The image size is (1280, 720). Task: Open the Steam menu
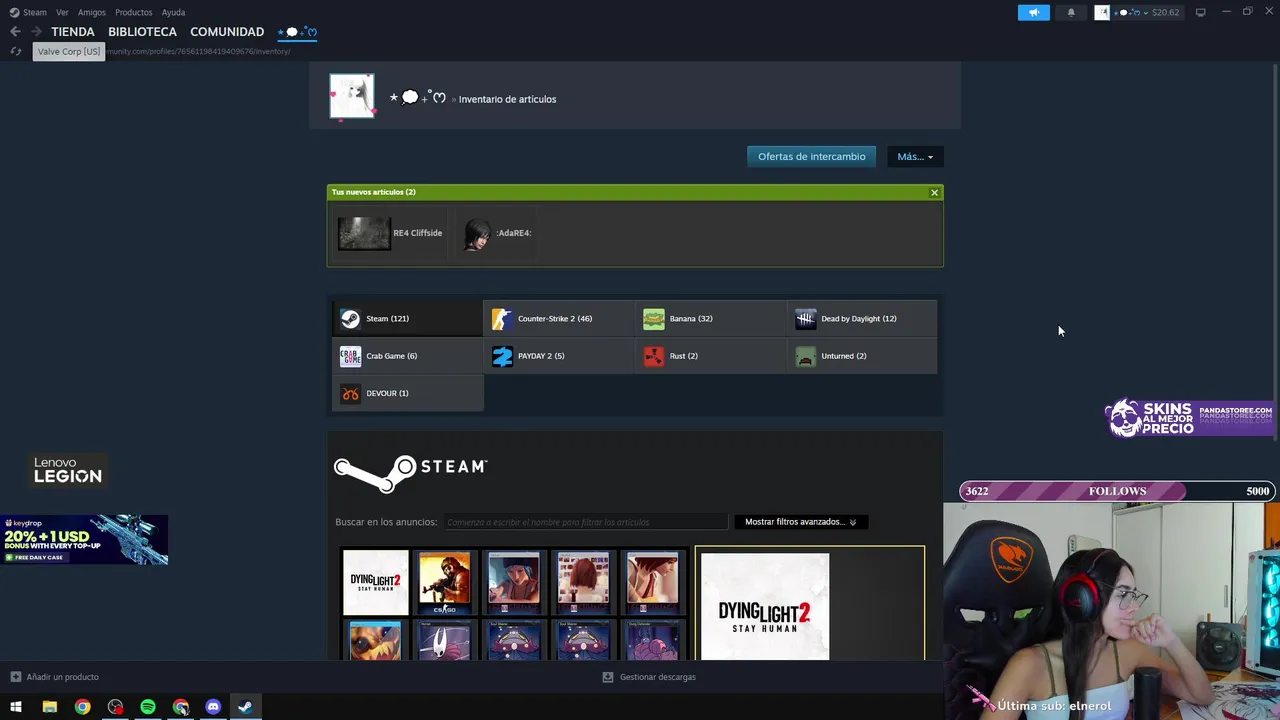tap(29, 12)
